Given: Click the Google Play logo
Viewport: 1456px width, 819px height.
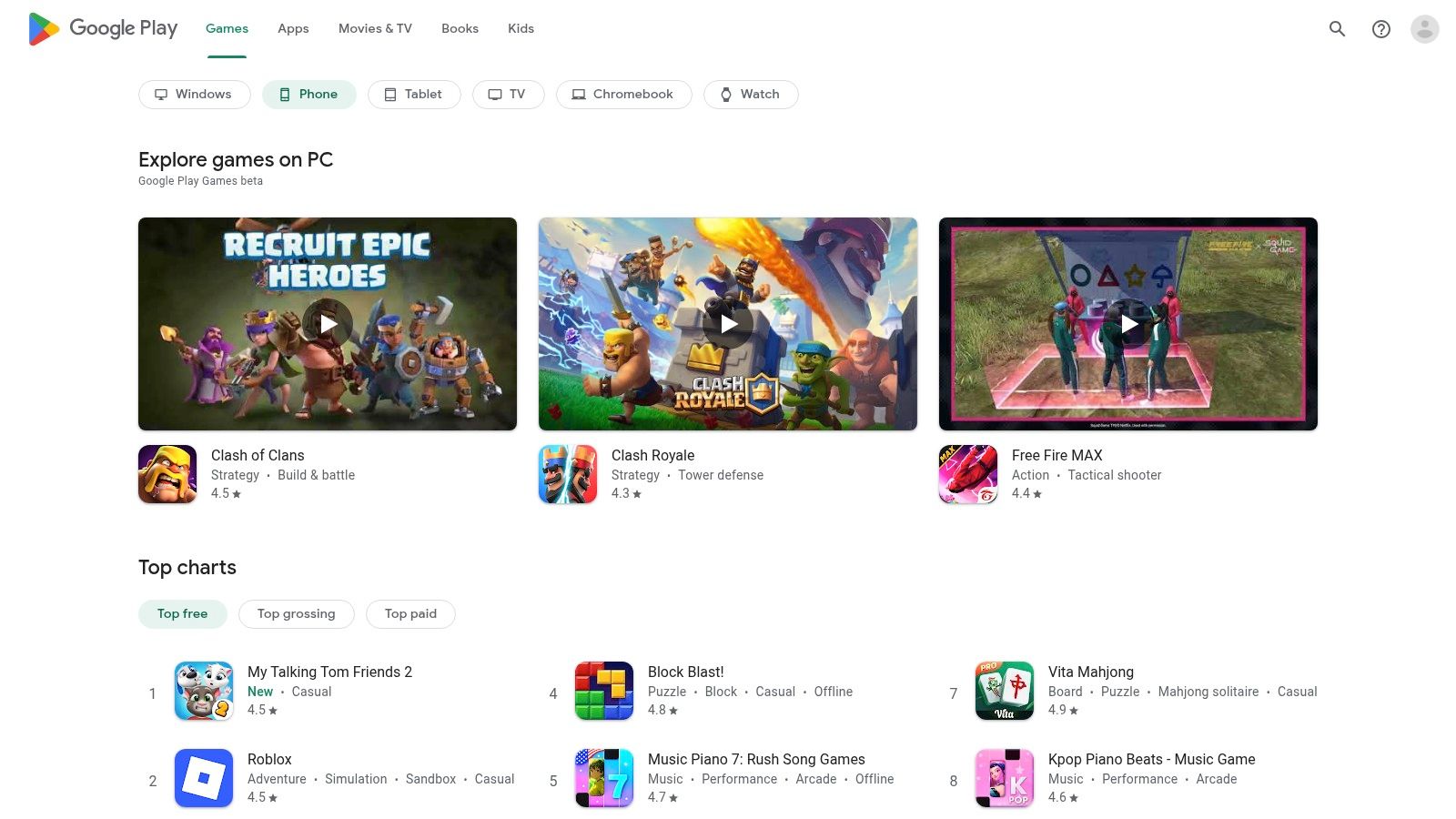Looking at the screenshot, I should point(103,28).
